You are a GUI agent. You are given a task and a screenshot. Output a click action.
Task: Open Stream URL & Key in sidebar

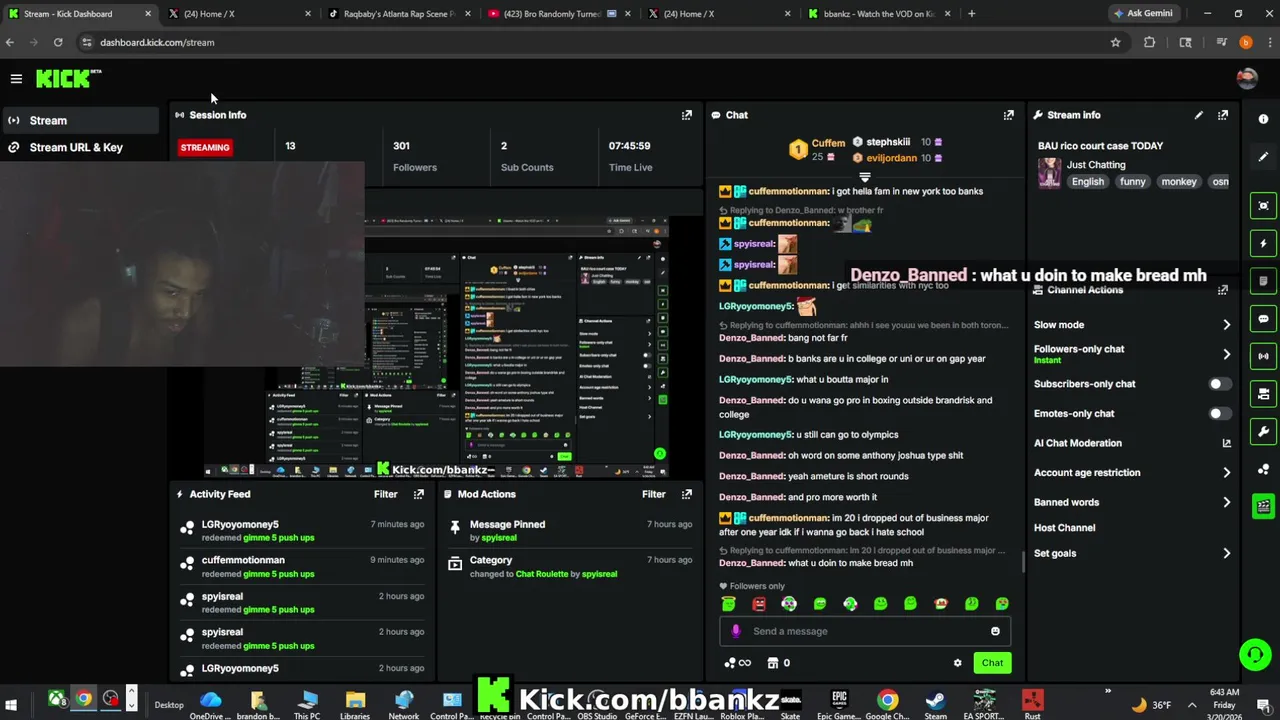pyautogui.click(x=80, y=147)
